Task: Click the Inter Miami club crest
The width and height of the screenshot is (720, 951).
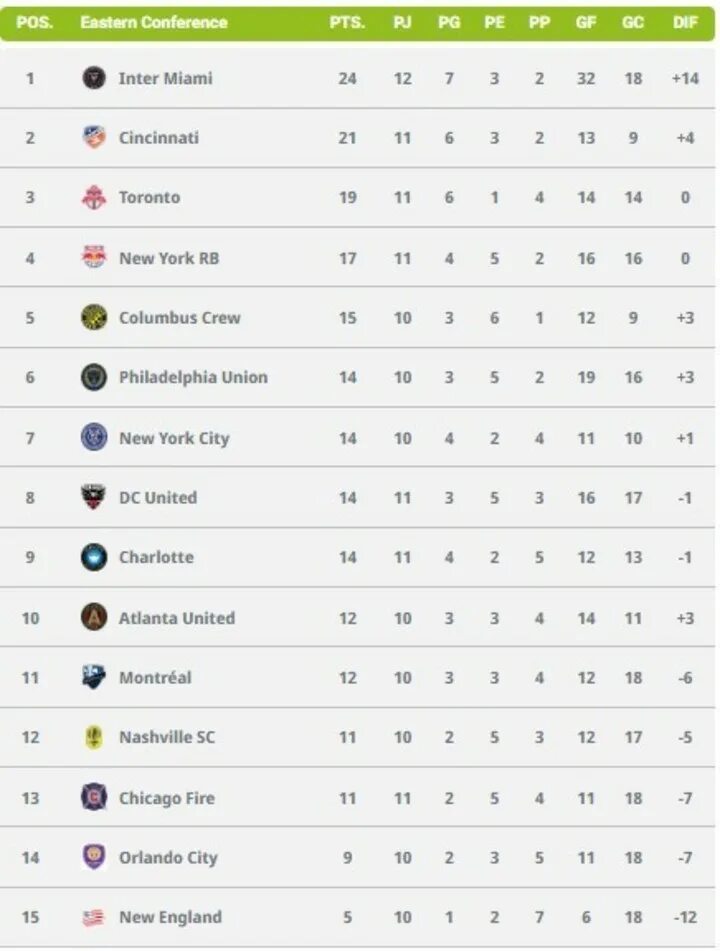Action: click(94, 78)
